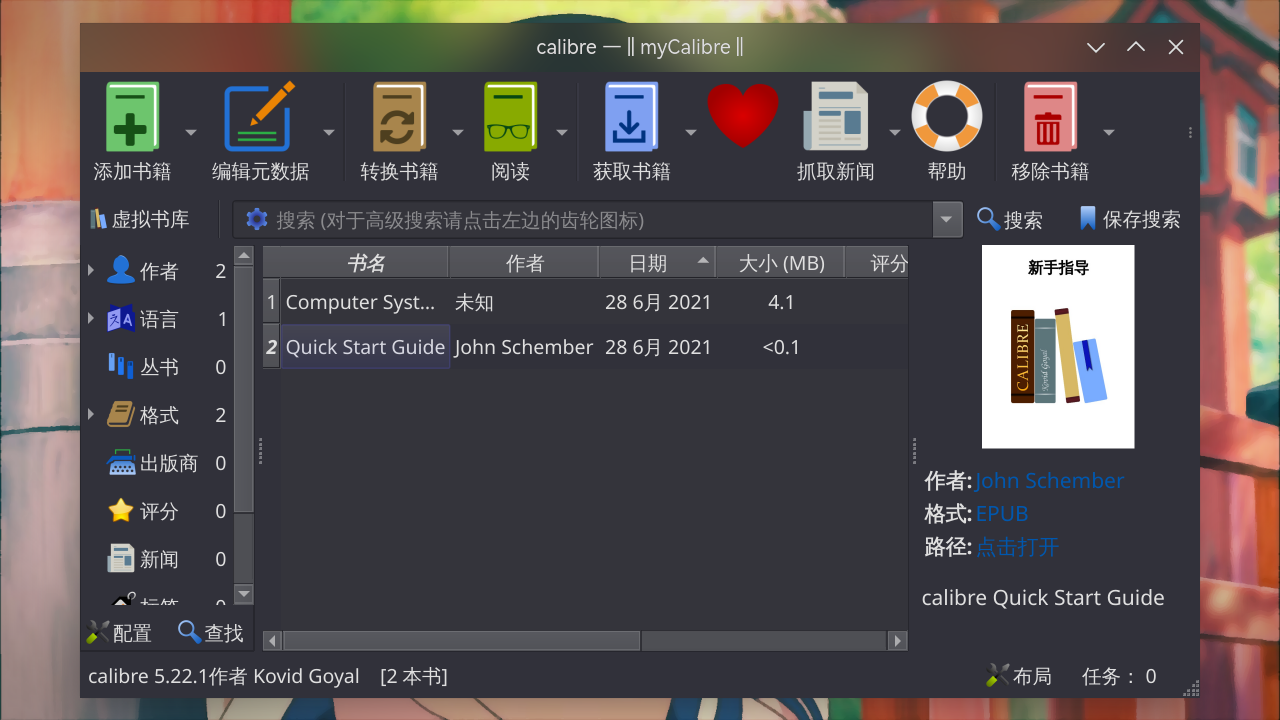1280x720 pixels.
Task: Open advanced search gear icon in search bar
Action: [257, 219]
